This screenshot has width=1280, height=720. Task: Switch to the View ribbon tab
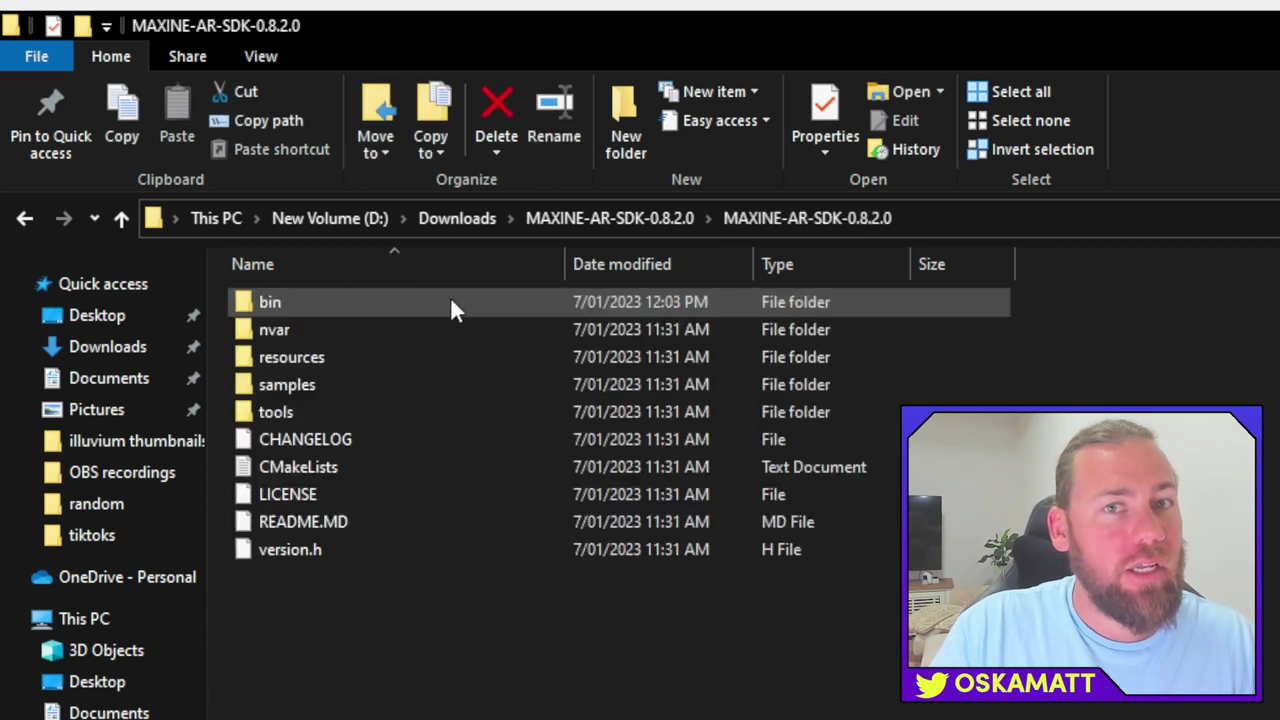point(261,56)
